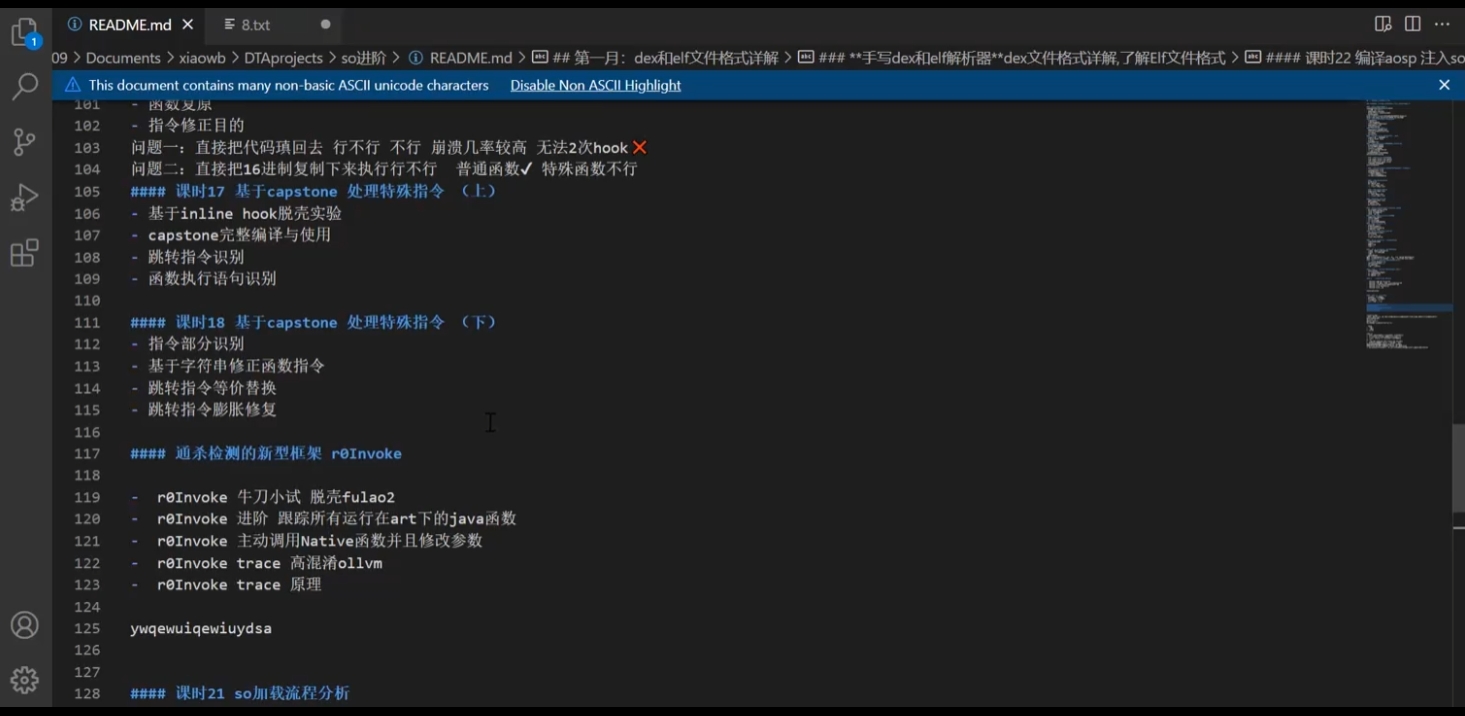Image resolution: width=1465 pixels, height=716 pixels.
Task: Select the README.md editor tab
Action: pos(129,25)
